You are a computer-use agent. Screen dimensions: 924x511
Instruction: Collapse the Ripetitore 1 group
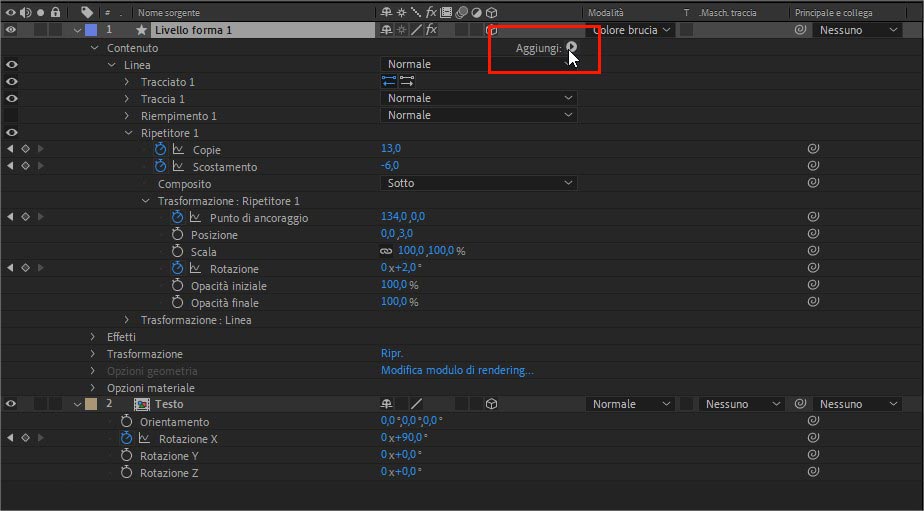pyautogui.click(x=128, y=132)
